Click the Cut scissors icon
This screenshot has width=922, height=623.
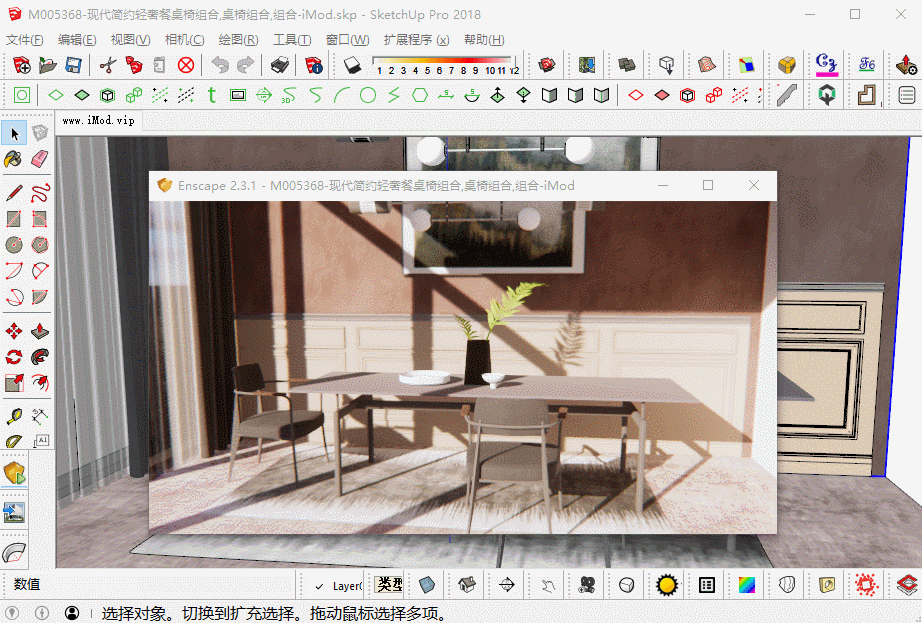[x=107, y=66]
